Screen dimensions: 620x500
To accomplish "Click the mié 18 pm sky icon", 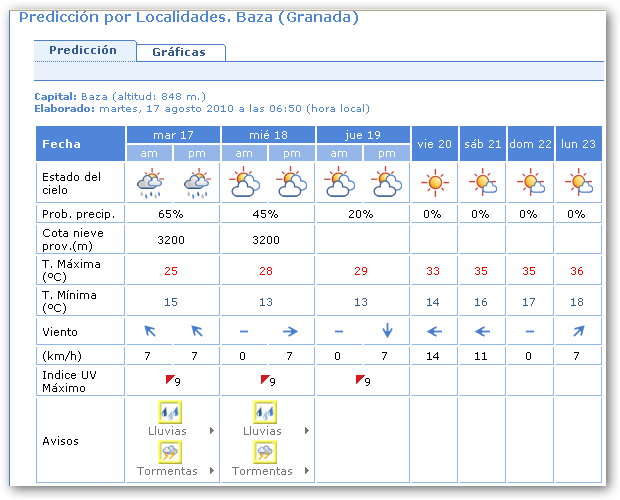I will [x=291, y=184].
